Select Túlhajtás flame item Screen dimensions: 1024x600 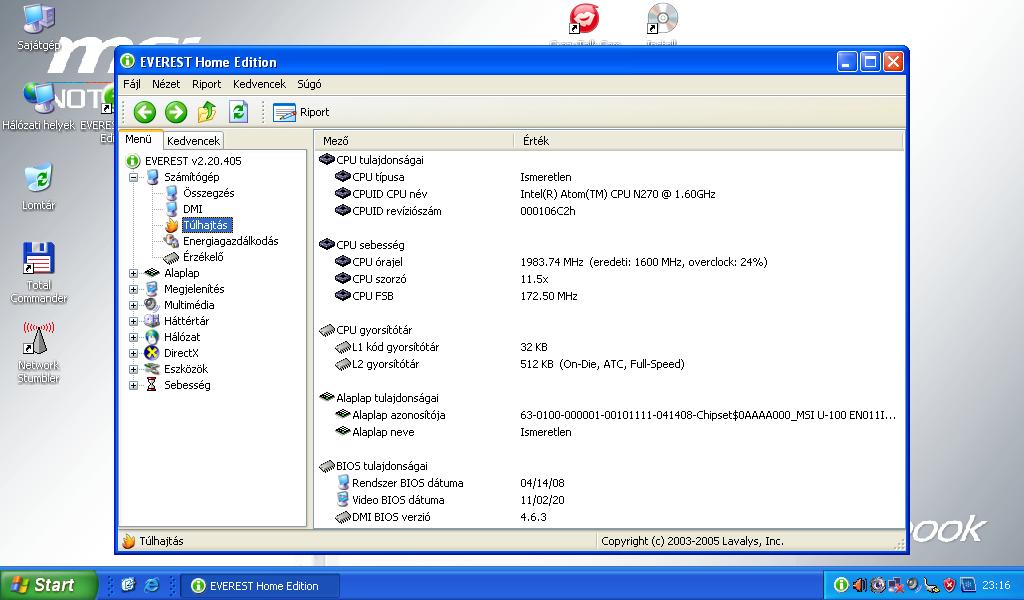click(206, 225)
